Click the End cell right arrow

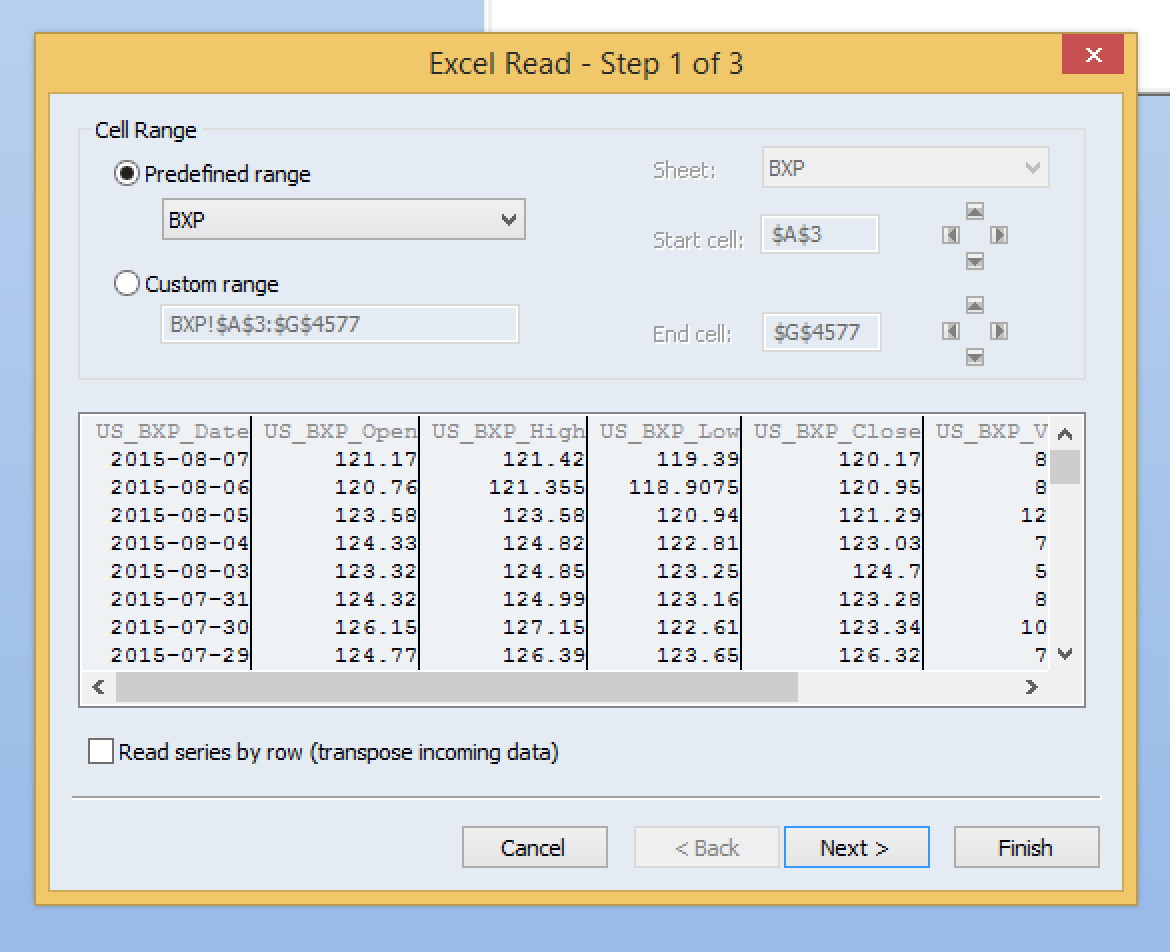point(998,331)
